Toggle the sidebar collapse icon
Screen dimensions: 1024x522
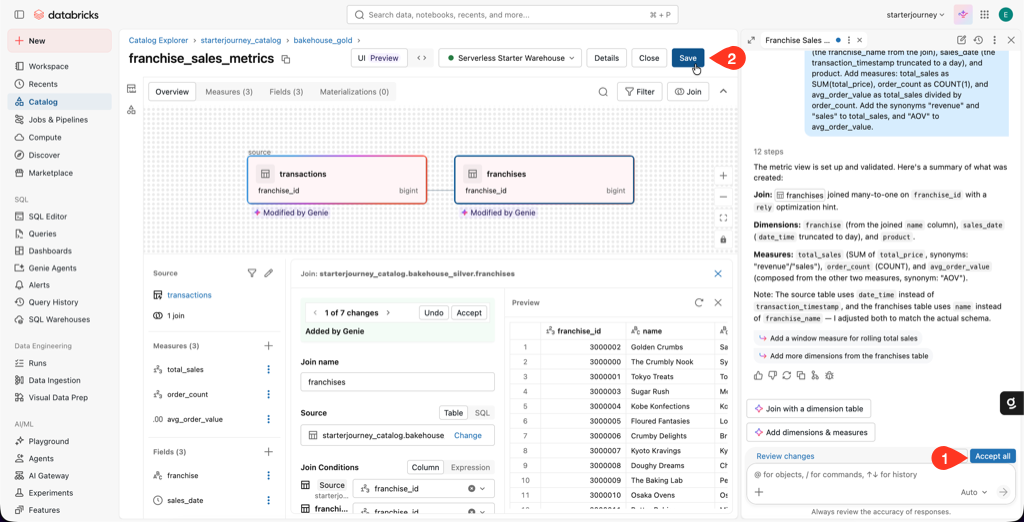click(19, 14)
